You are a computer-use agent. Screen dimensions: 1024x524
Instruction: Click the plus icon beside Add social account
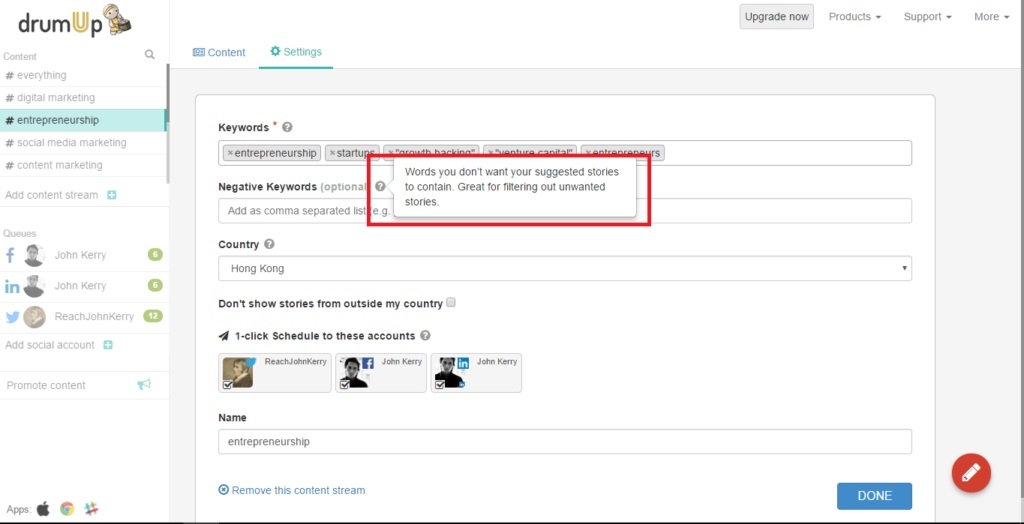point(108,345)
